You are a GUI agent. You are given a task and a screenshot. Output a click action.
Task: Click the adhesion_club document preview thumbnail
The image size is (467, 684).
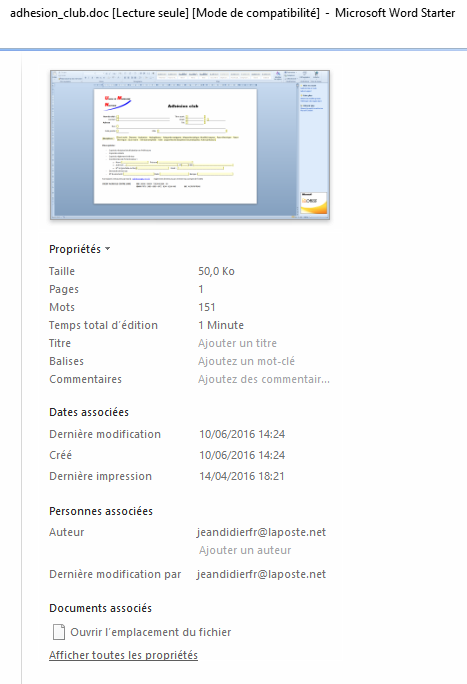click(x=190, y=145)
